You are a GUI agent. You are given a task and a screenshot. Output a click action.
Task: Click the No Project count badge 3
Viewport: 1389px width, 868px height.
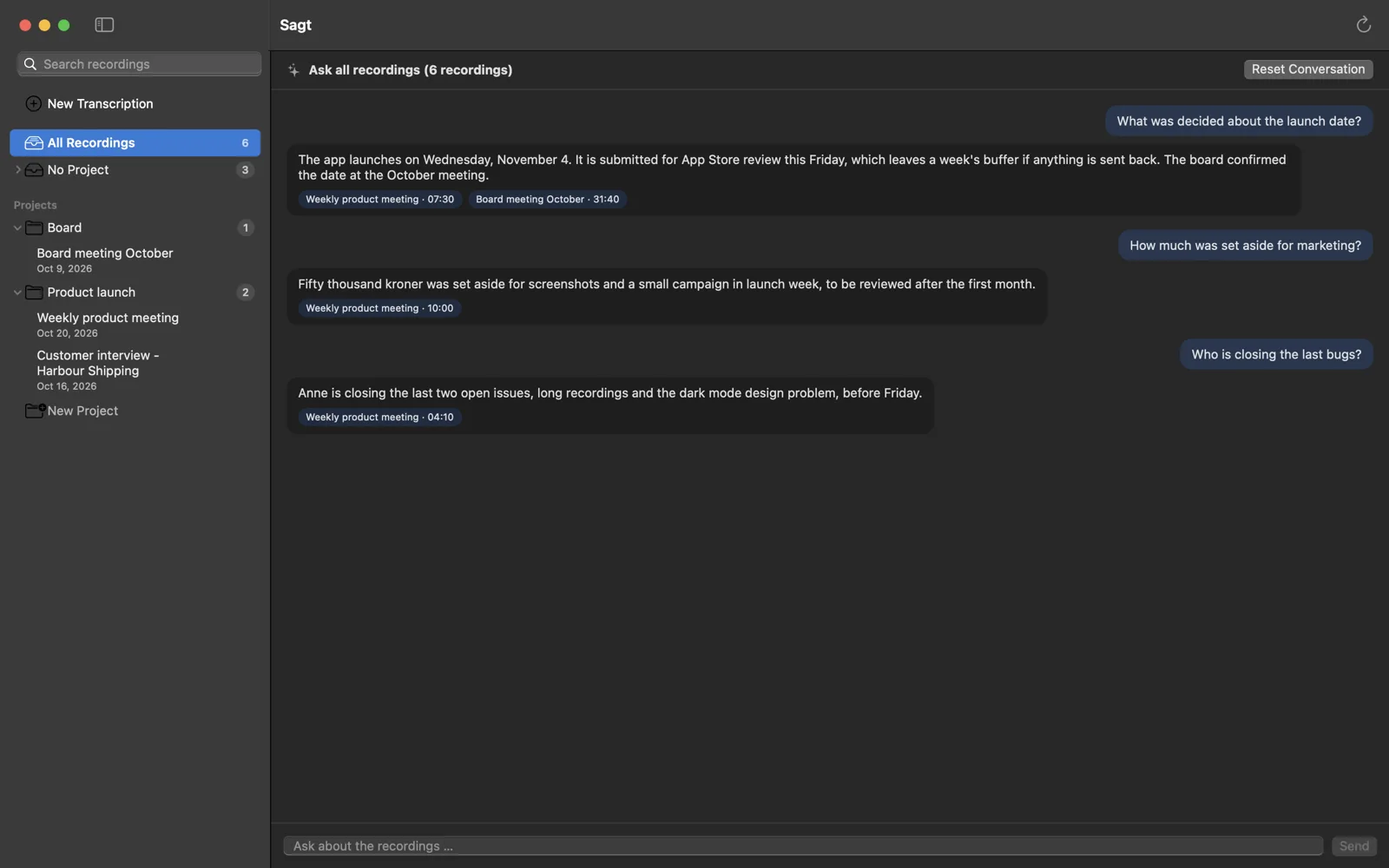coord(245,170)
